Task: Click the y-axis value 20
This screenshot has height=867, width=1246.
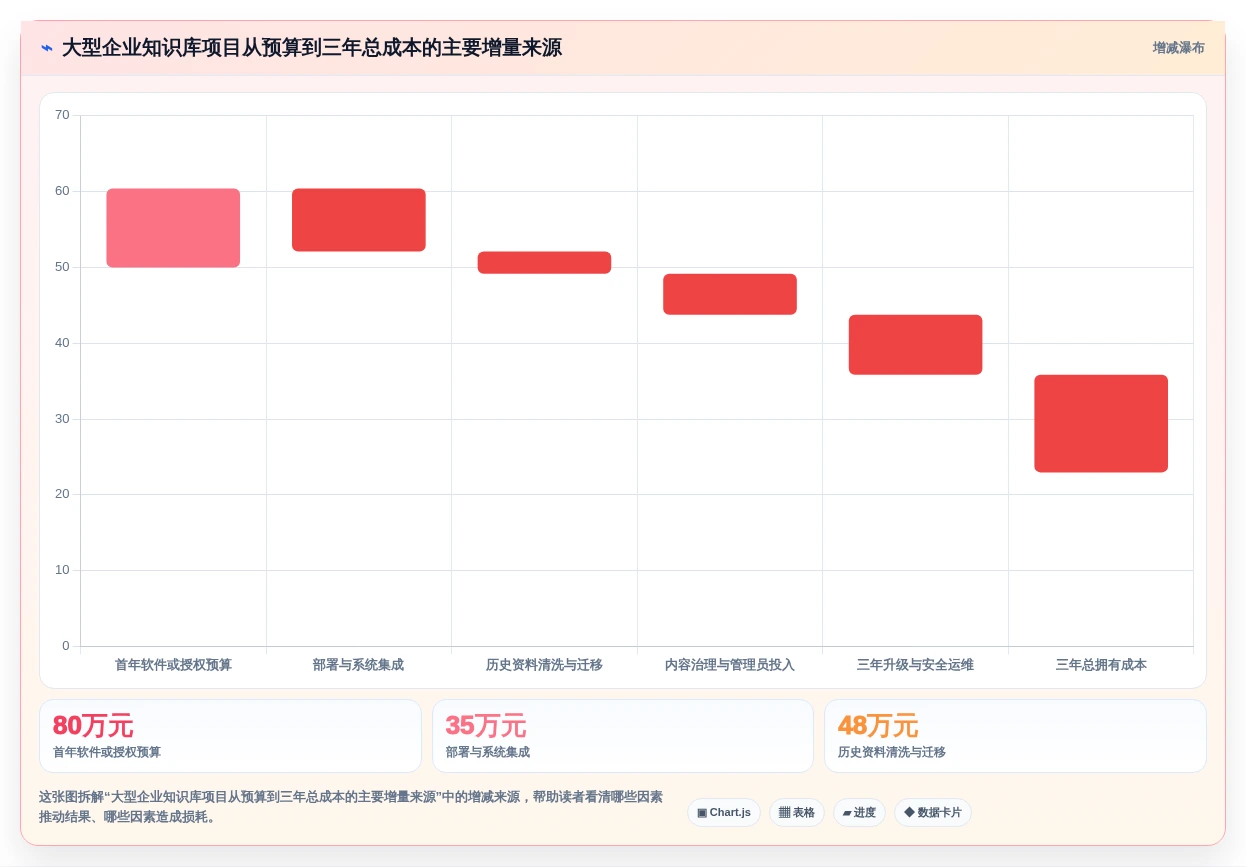Action: click(62, 494)
